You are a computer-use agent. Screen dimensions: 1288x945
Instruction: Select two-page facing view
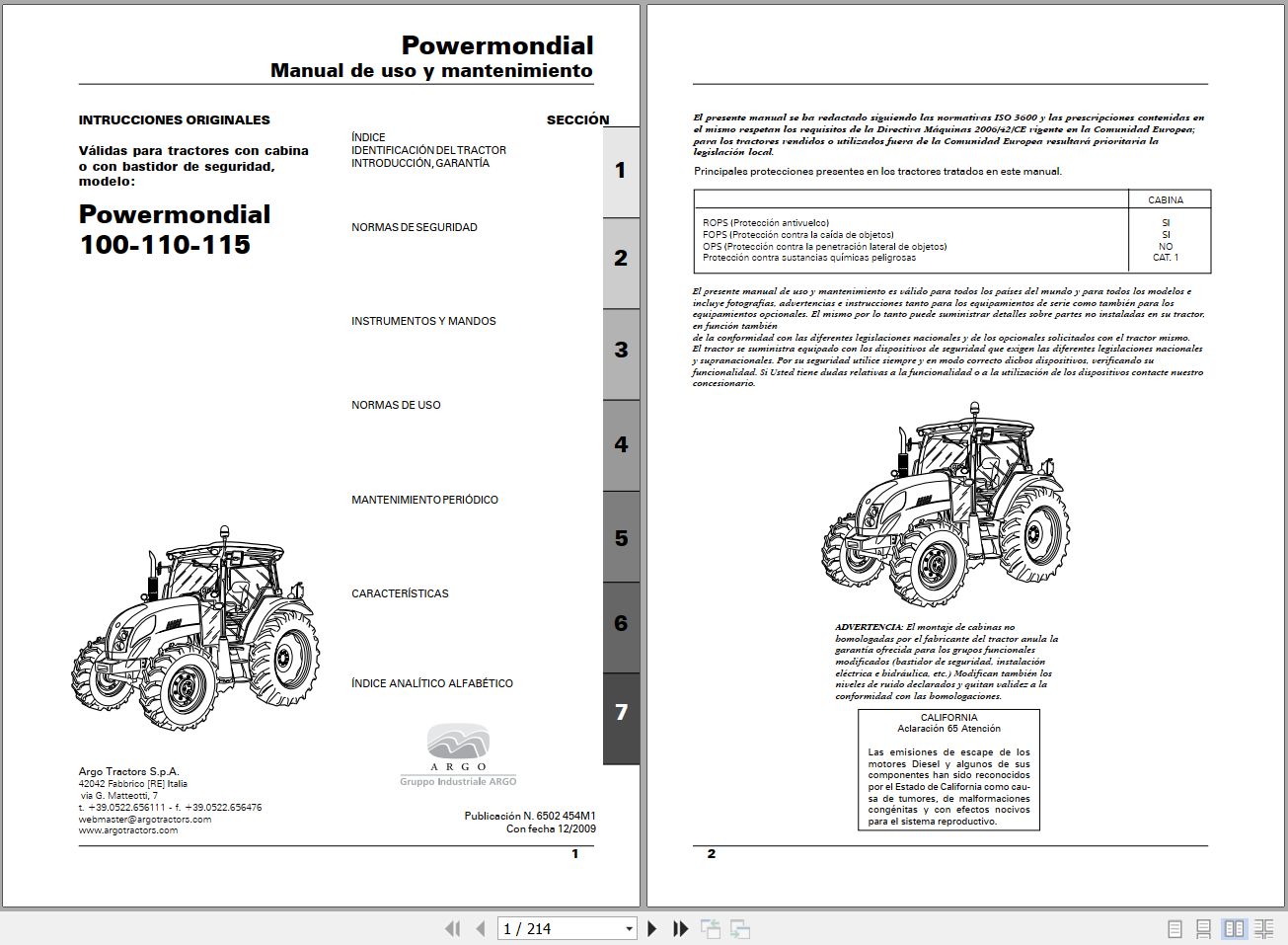coord(1234,928)
